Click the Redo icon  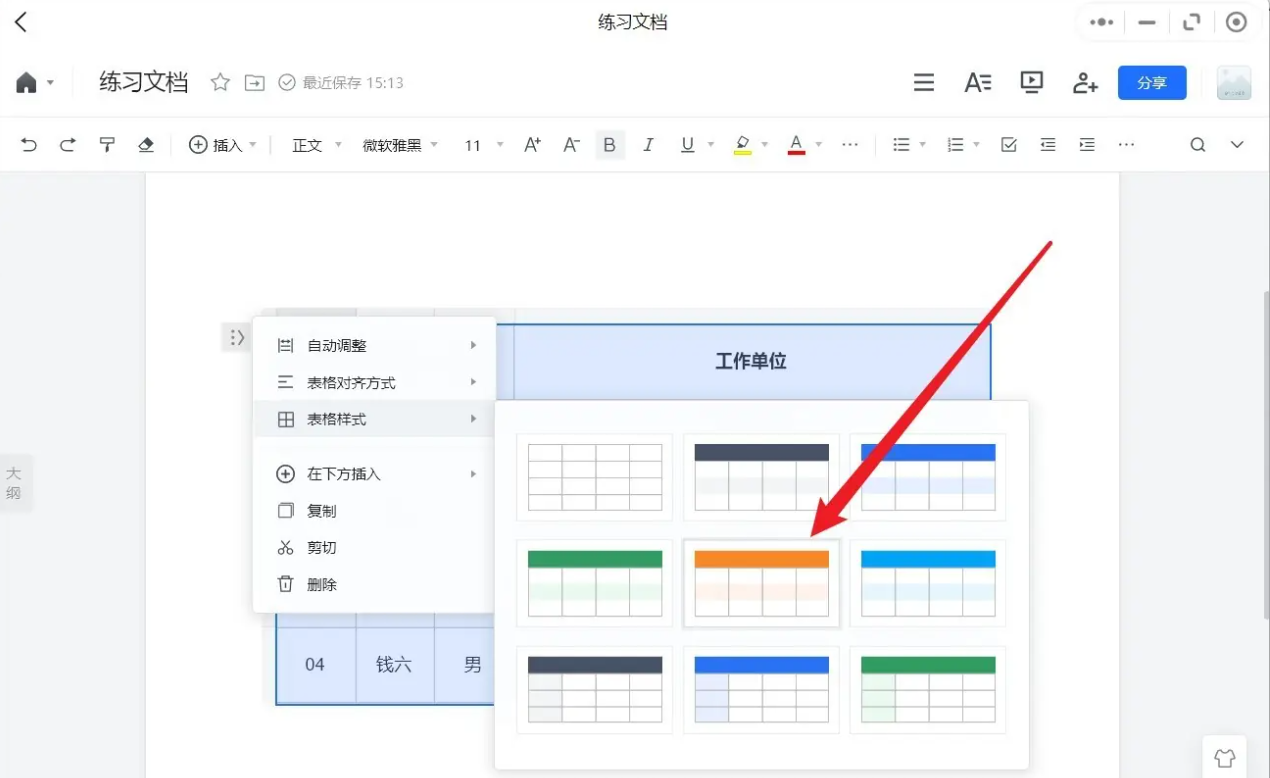67,144
